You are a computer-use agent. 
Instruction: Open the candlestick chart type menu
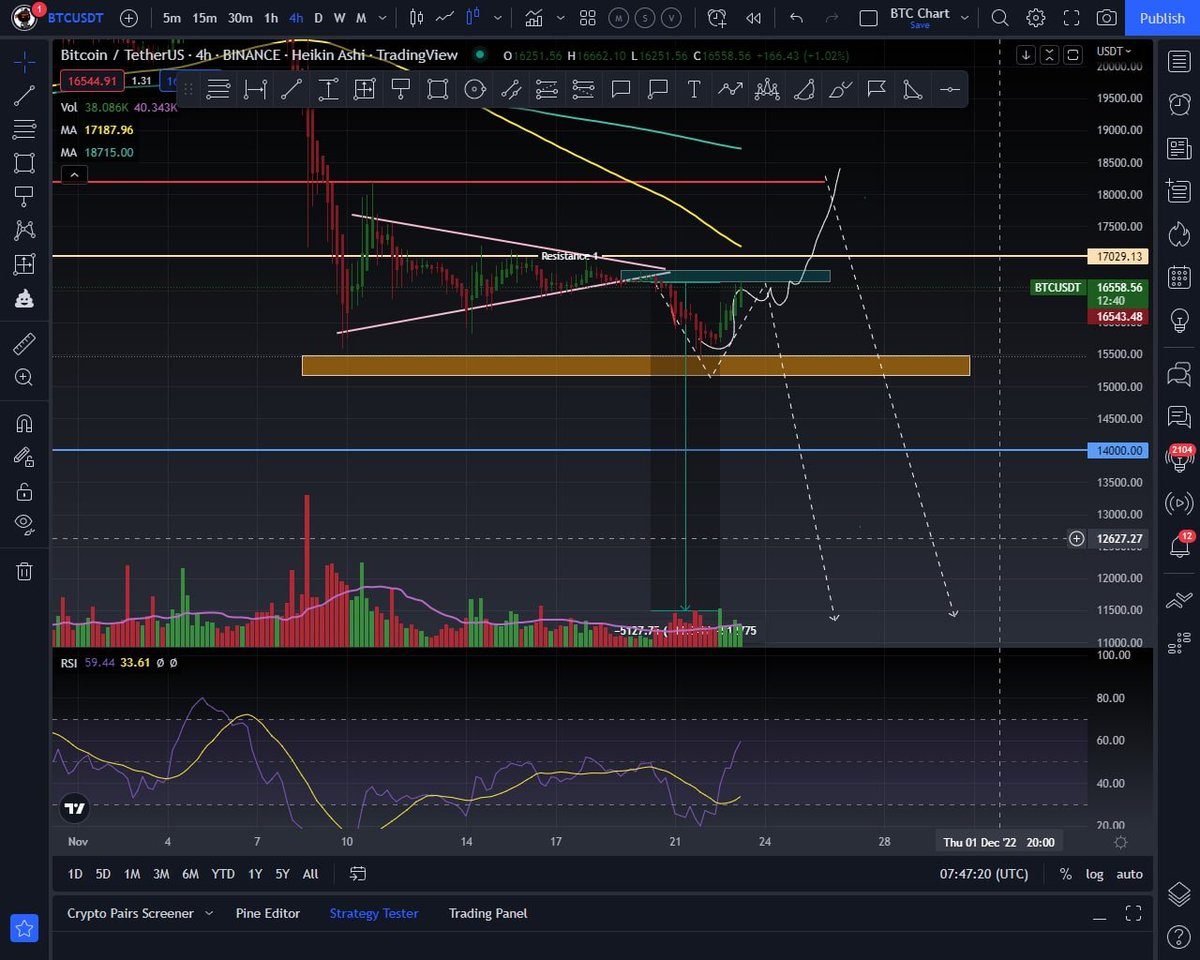click(417, 18)
